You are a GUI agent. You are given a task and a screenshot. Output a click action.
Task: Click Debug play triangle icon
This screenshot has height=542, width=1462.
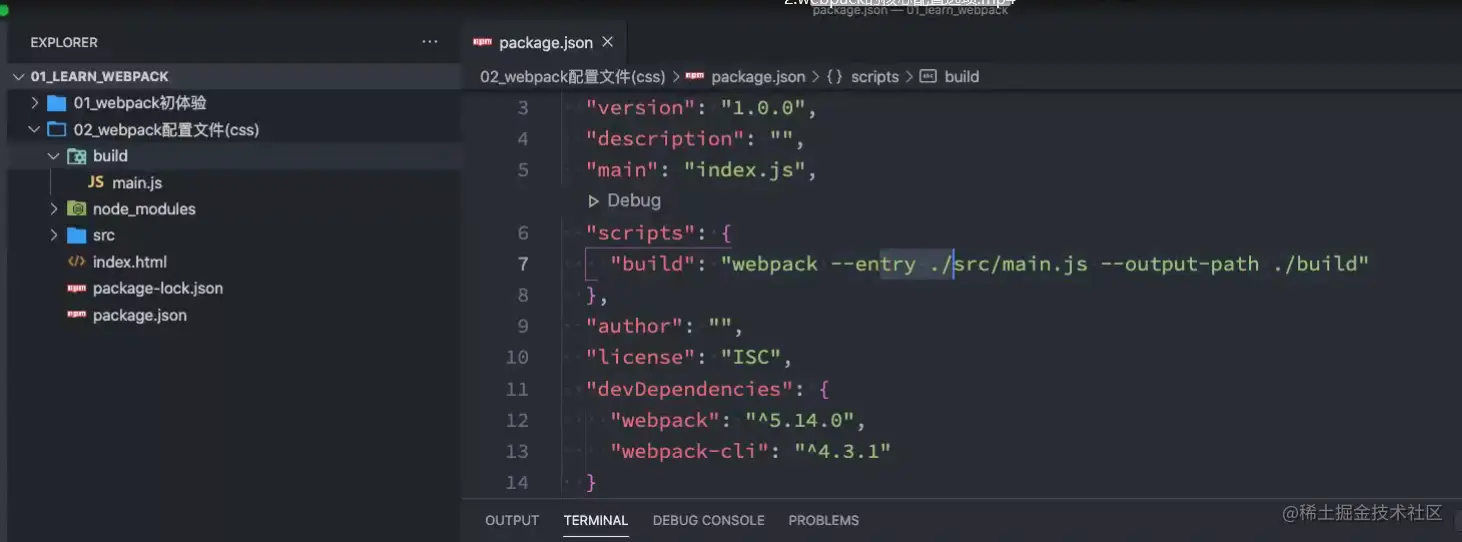pyautogui.click(x=594, y=201)
